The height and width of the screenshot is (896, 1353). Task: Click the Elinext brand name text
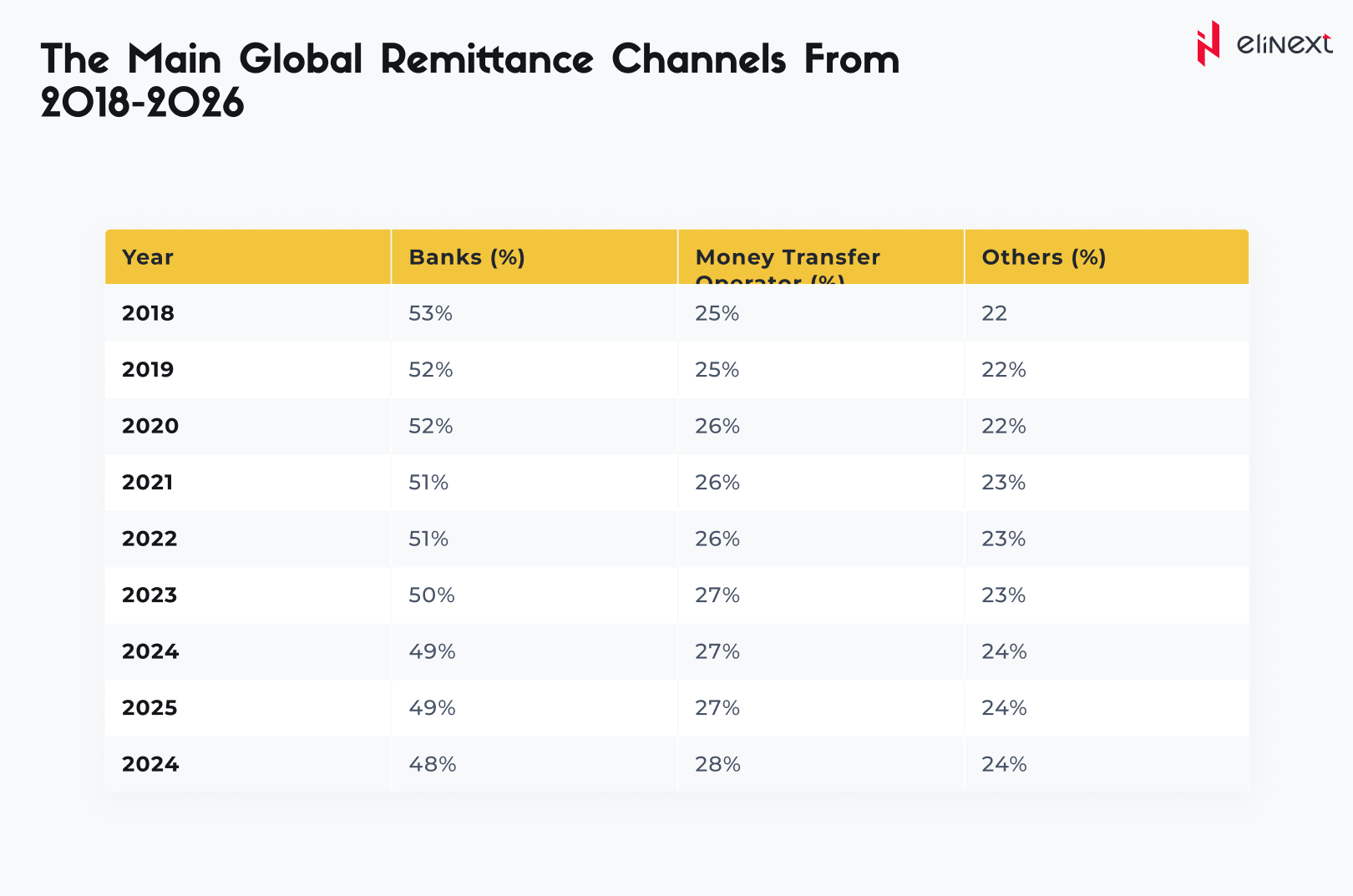tap(1284, 43)
